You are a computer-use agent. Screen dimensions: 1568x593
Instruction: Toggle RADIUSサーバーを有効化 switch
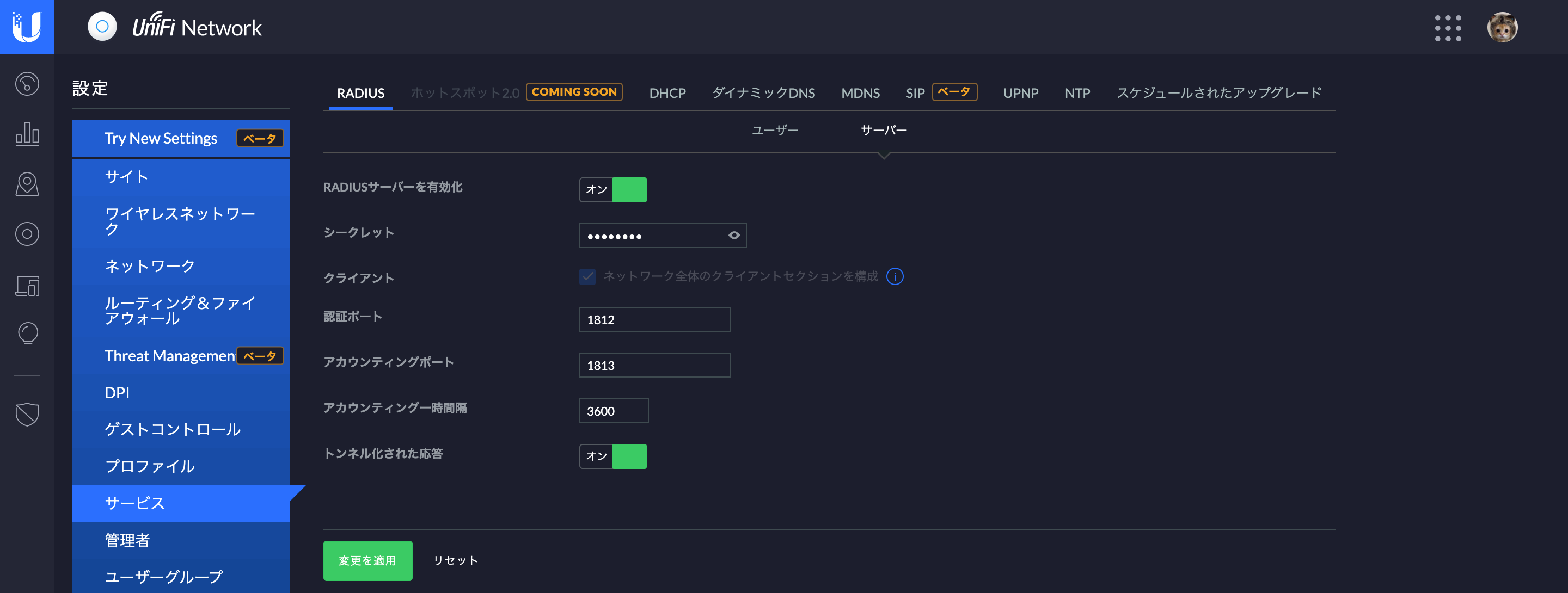pyautogui.click(x=613, y=190)
